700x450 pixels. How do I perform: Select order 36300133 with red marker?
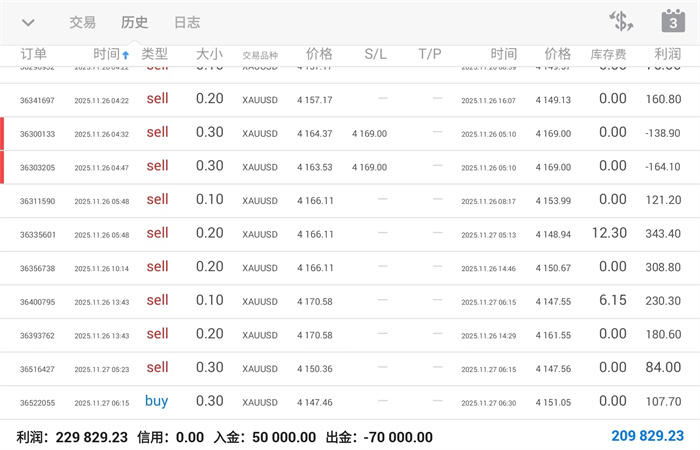click(350, 133)
